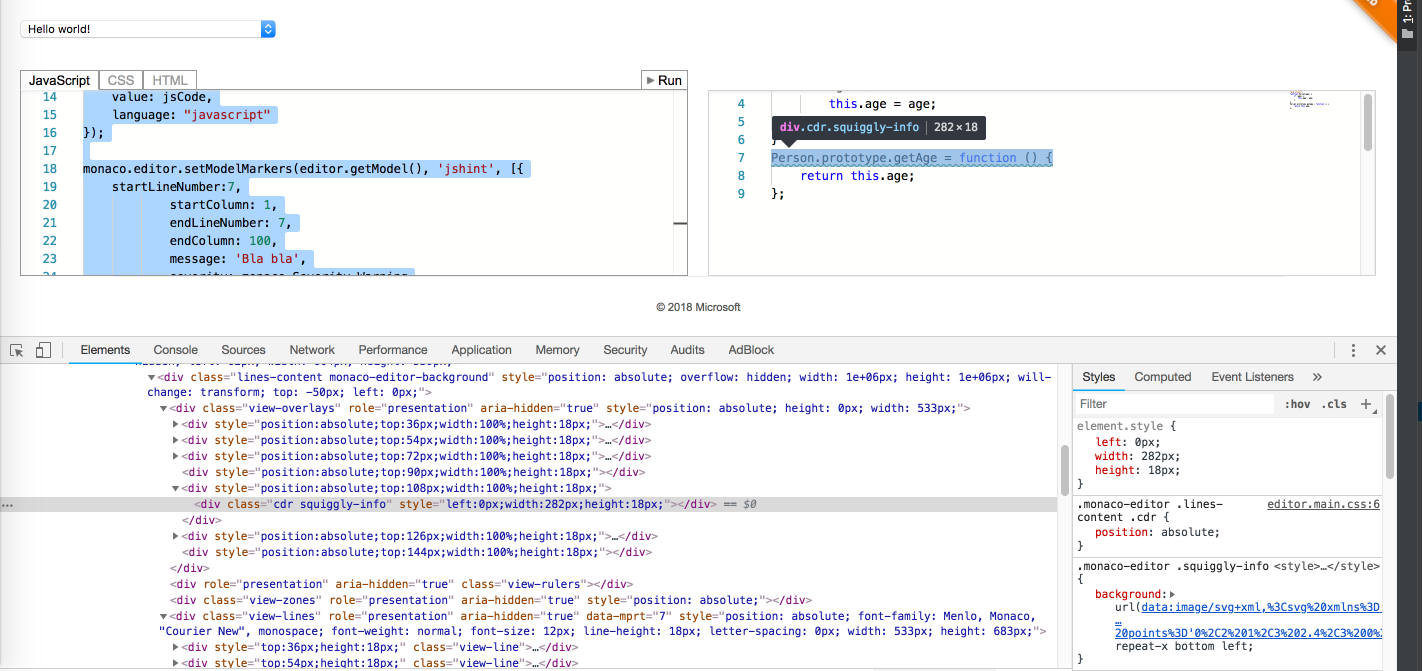Screen dimensions: 1422x671
Task: Open the DevTools customize menu (three dots)
Action: (x=1353, y=349)
